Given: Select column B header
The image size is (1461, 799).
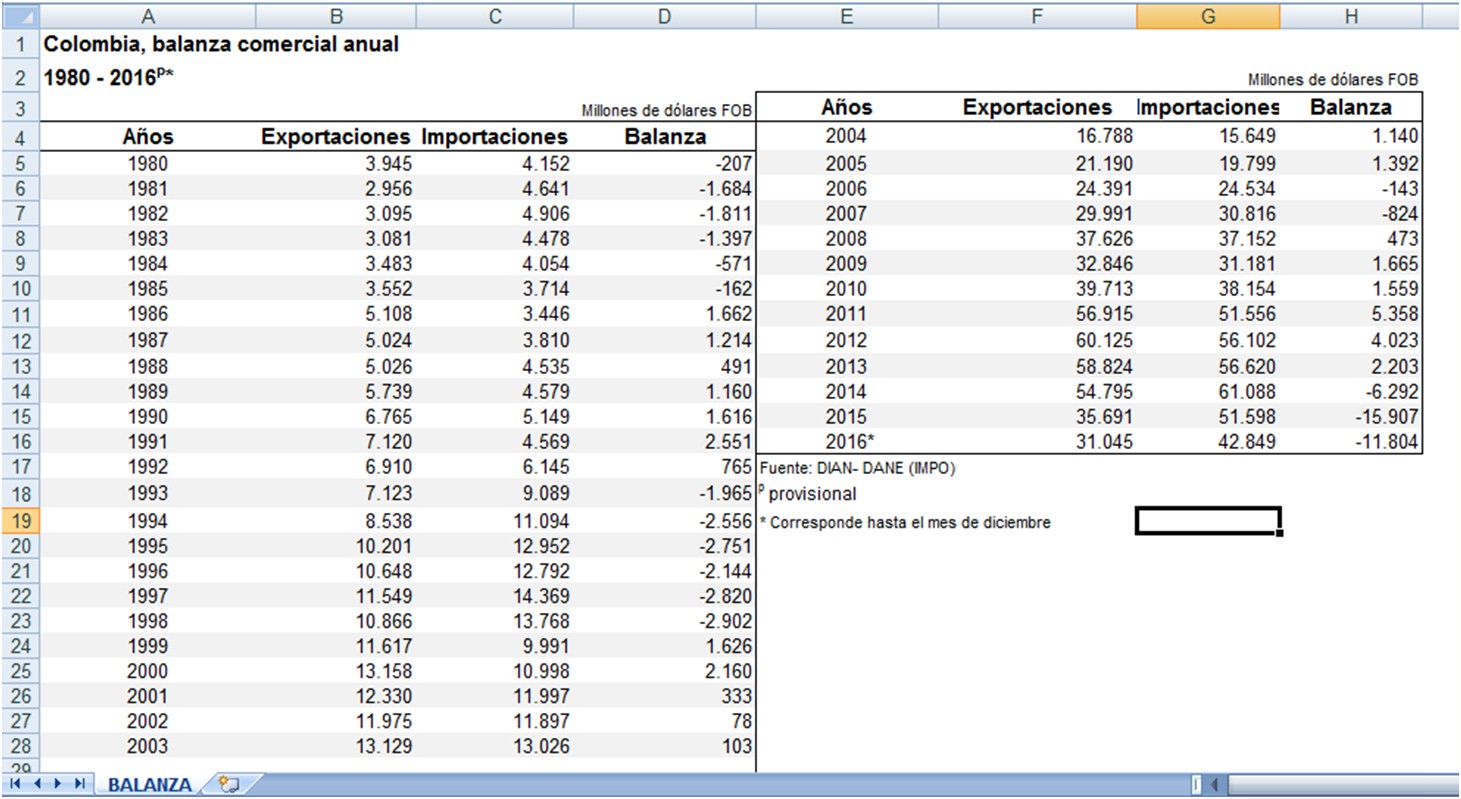Looking at the screenshot, I should 336,16.
